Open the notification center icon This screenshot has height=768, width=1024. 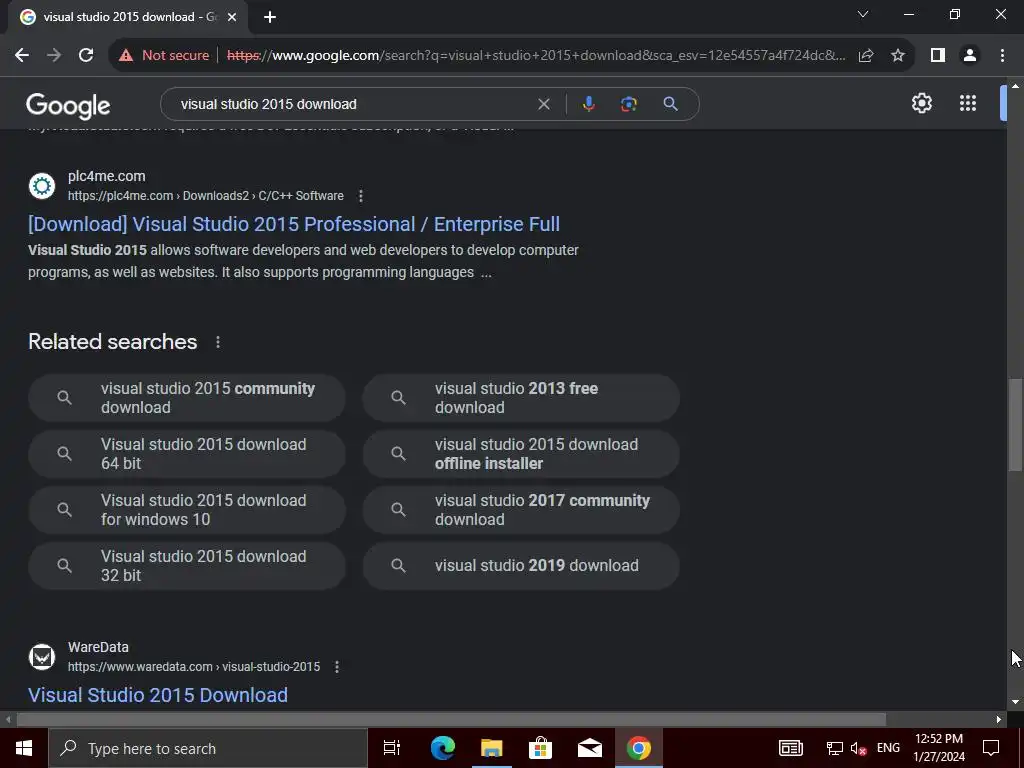pos(991,748)
